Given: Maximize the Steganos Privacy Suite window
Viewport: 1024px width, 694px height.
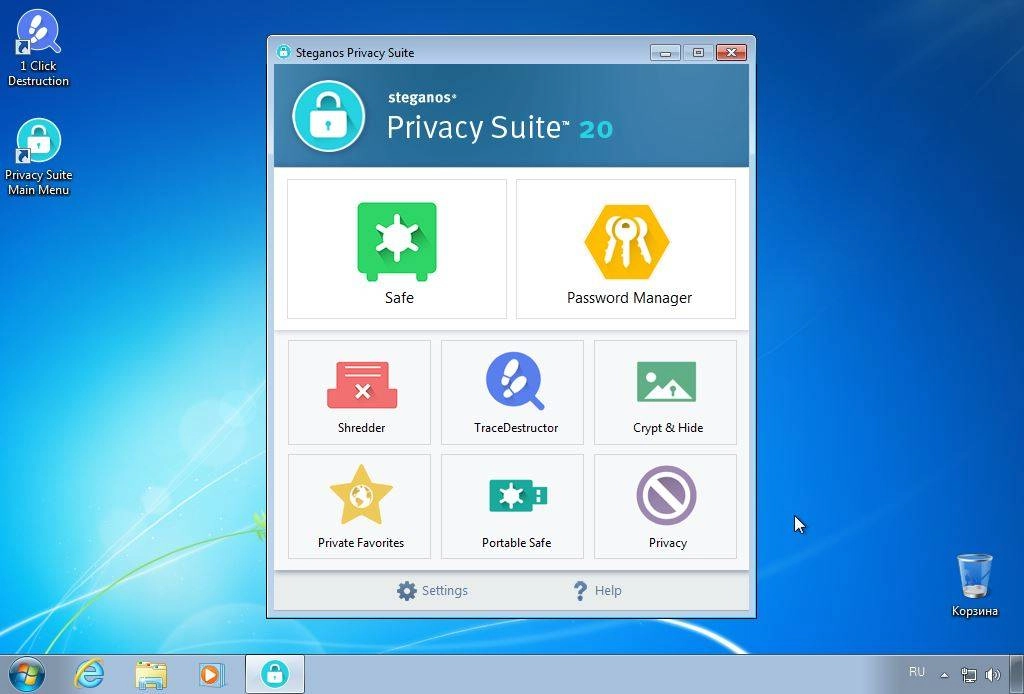Looking at the screenshot, I should click(x=698, y=53).
